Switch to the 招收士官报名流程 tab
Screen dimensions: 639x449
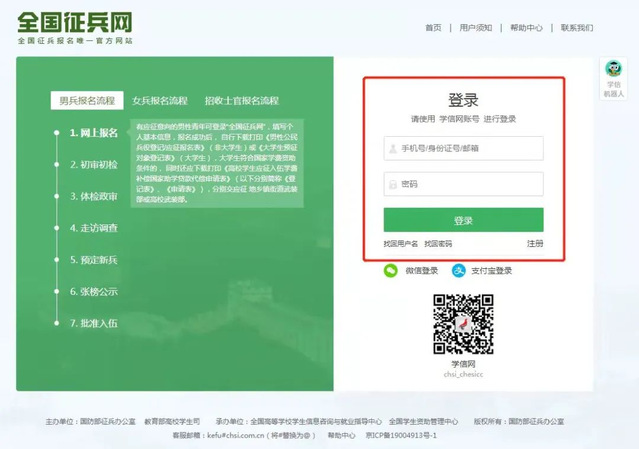coord(242,101)
